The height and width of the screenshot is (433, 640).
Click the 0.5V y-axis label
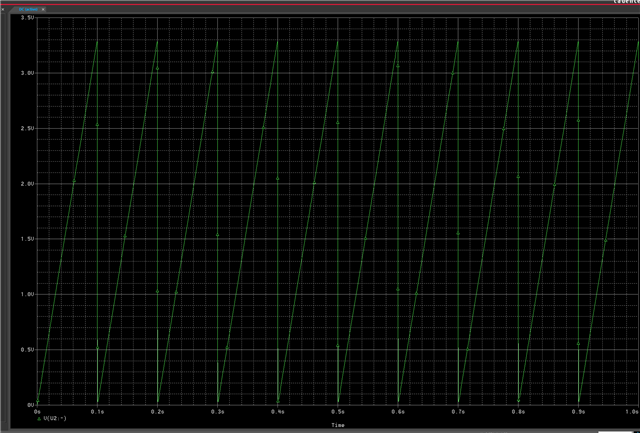coord(27,350)
